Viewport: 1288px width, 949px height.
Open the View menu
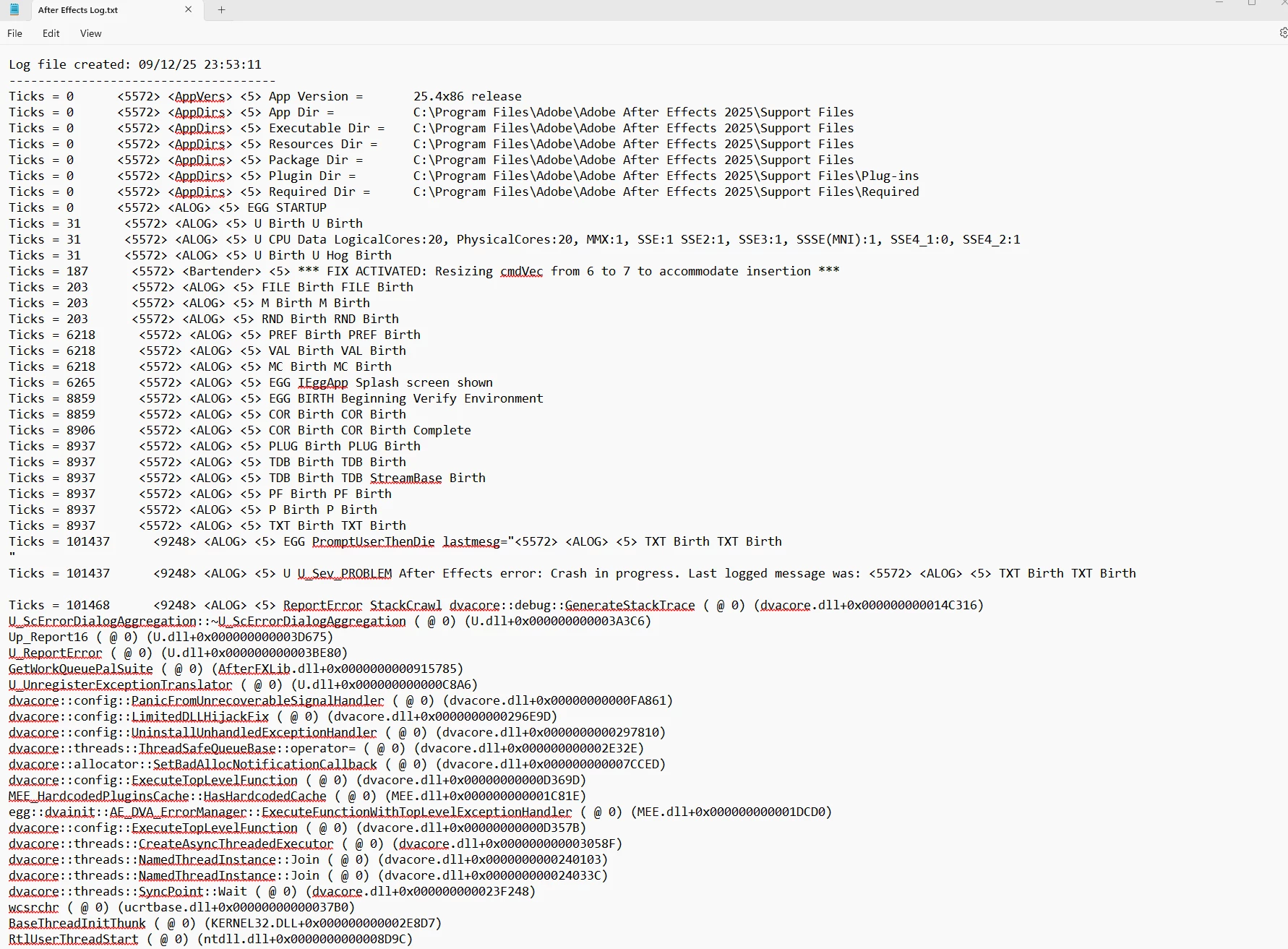(x=91, y=33)
